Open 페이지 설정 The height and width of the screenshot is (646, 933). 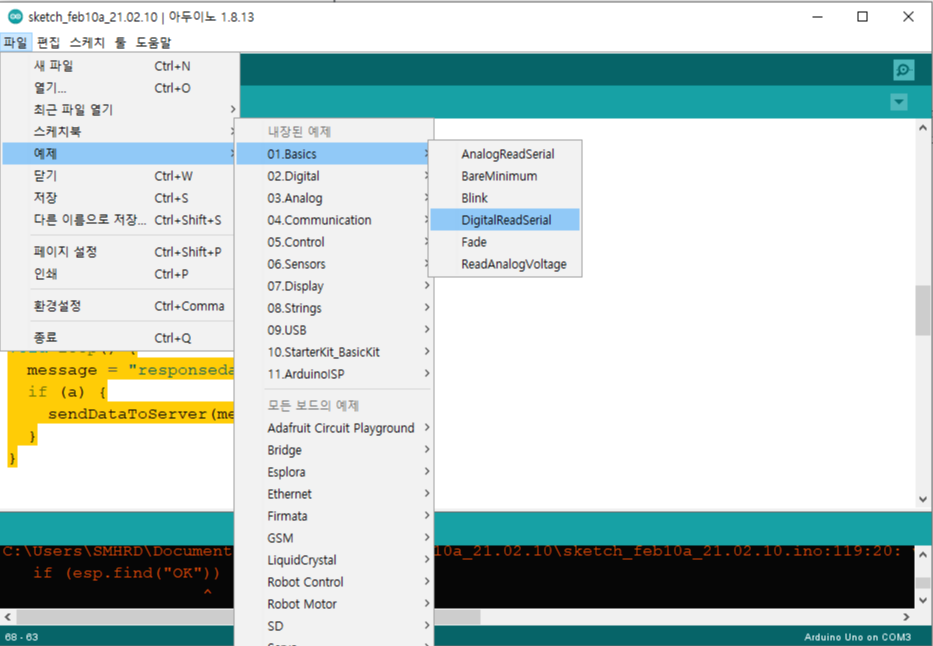[x=119, y=252]
